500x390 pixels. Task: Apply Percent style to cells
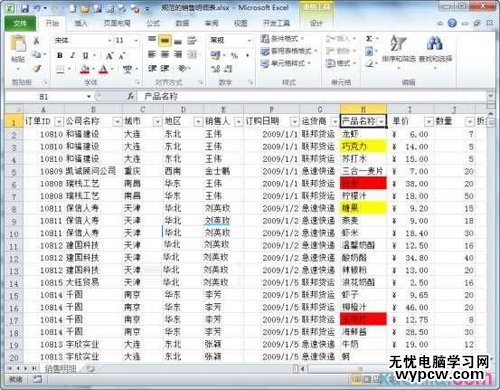234,55
